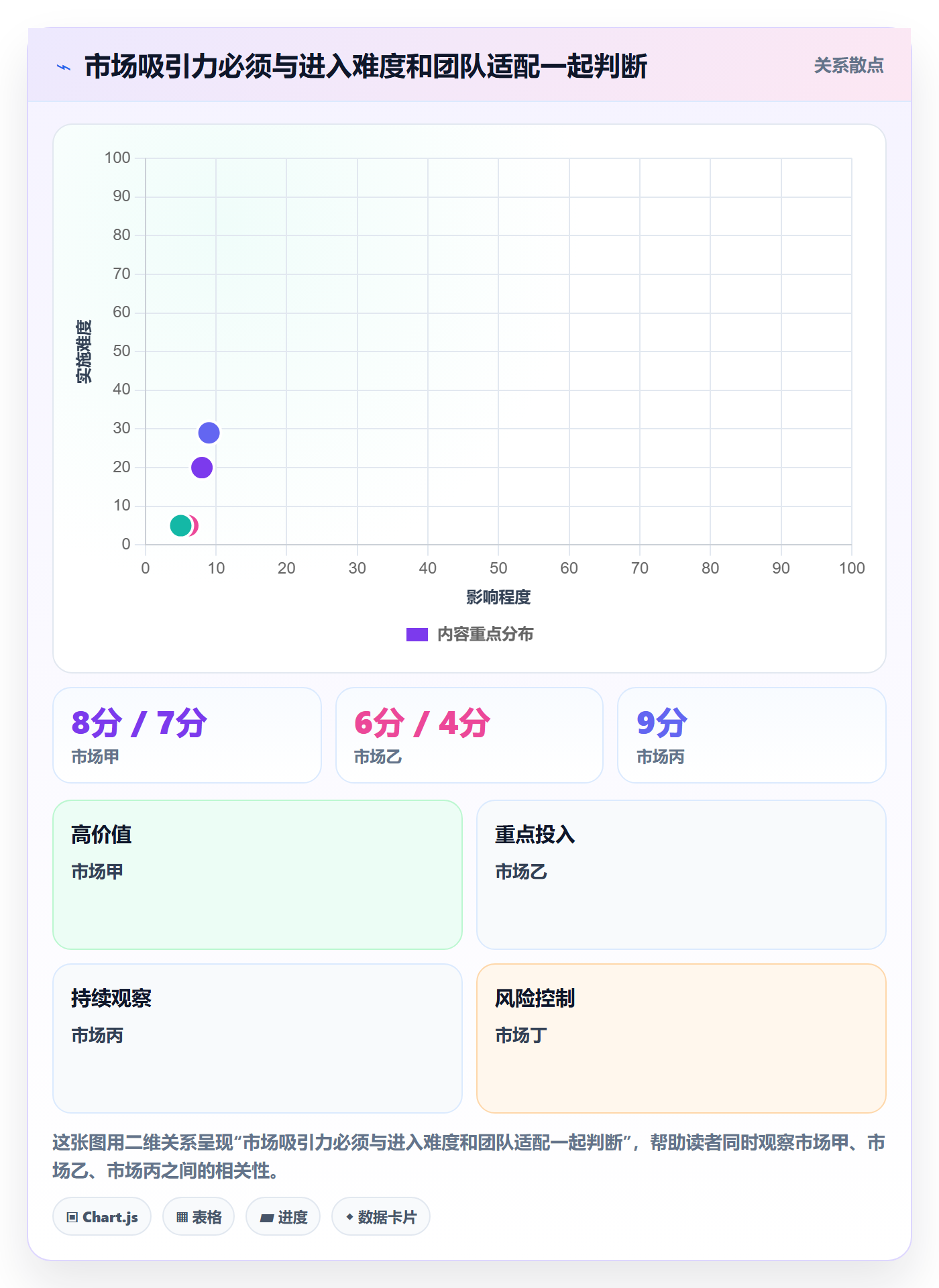Toggle the 内容重点分布 legend item
This screenshot has height=1288, width=939.
(469, 635)
